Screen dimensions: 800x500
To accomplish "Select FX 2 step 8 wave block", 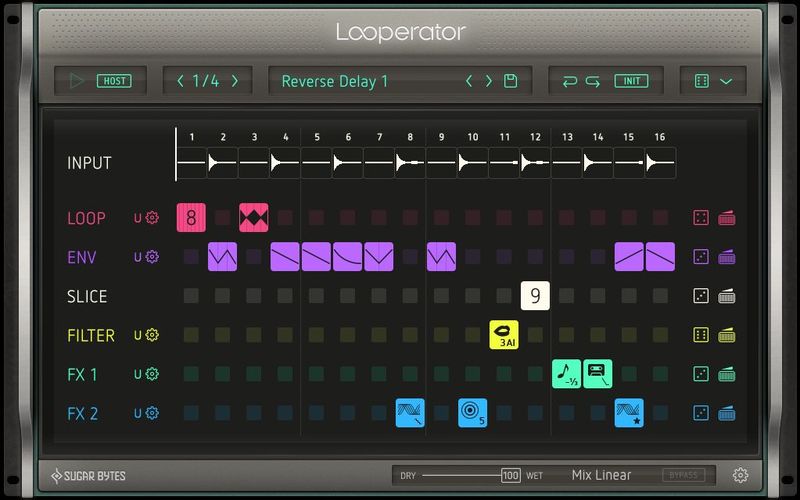I will [410, 413].
